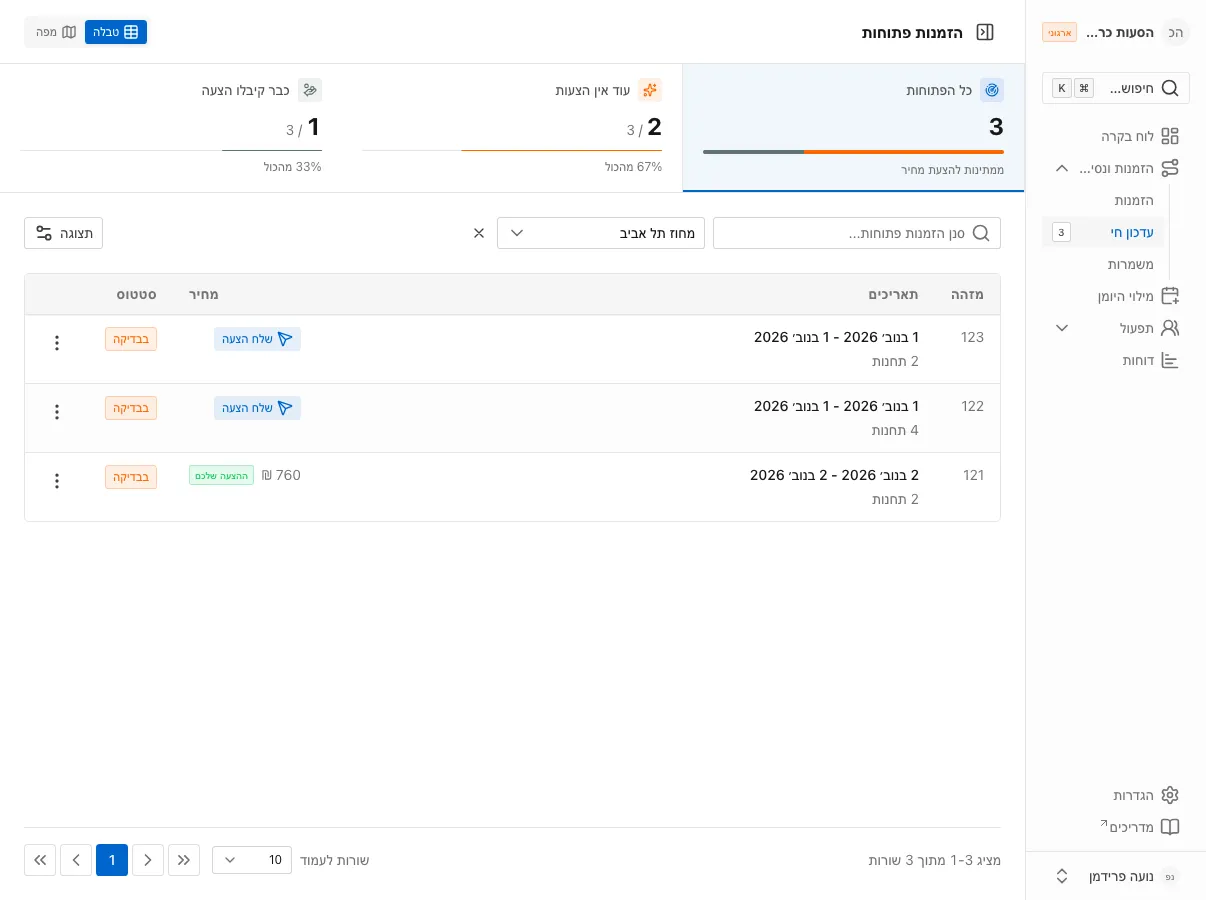Image resolution: width=1206 pixels, height=900 pixels.
Task: Open the rows-per-page dropdown showing 10
Action: (252, 860)
